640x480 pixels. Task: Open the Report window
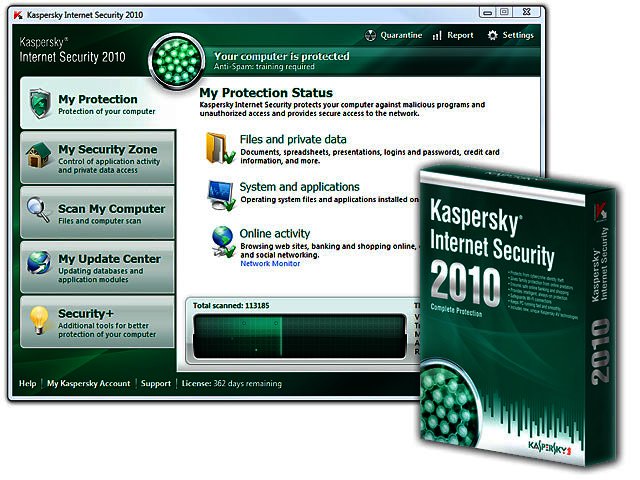(453, 35)
